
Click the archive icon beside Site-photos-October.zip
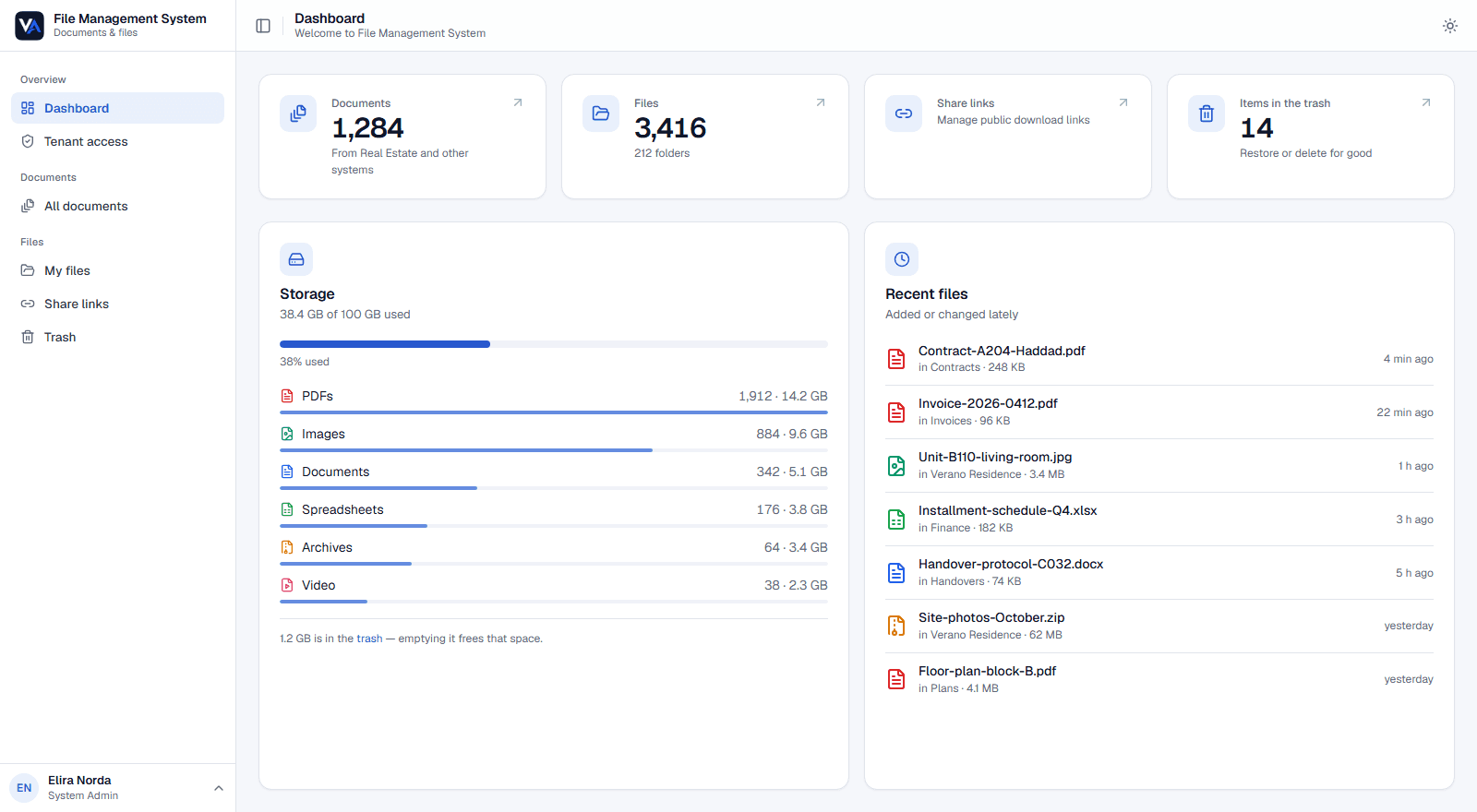click(896, 627)
